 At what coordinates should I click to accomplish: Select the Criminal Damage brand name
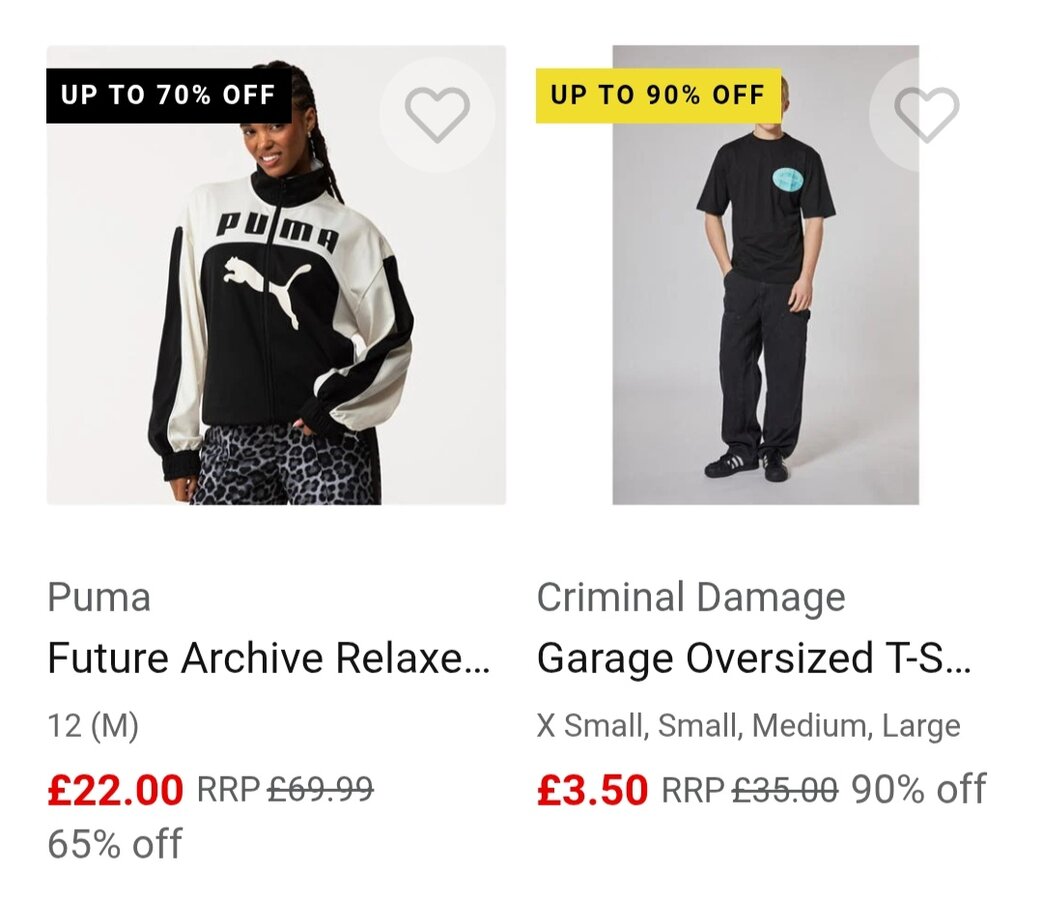(691, 598)
